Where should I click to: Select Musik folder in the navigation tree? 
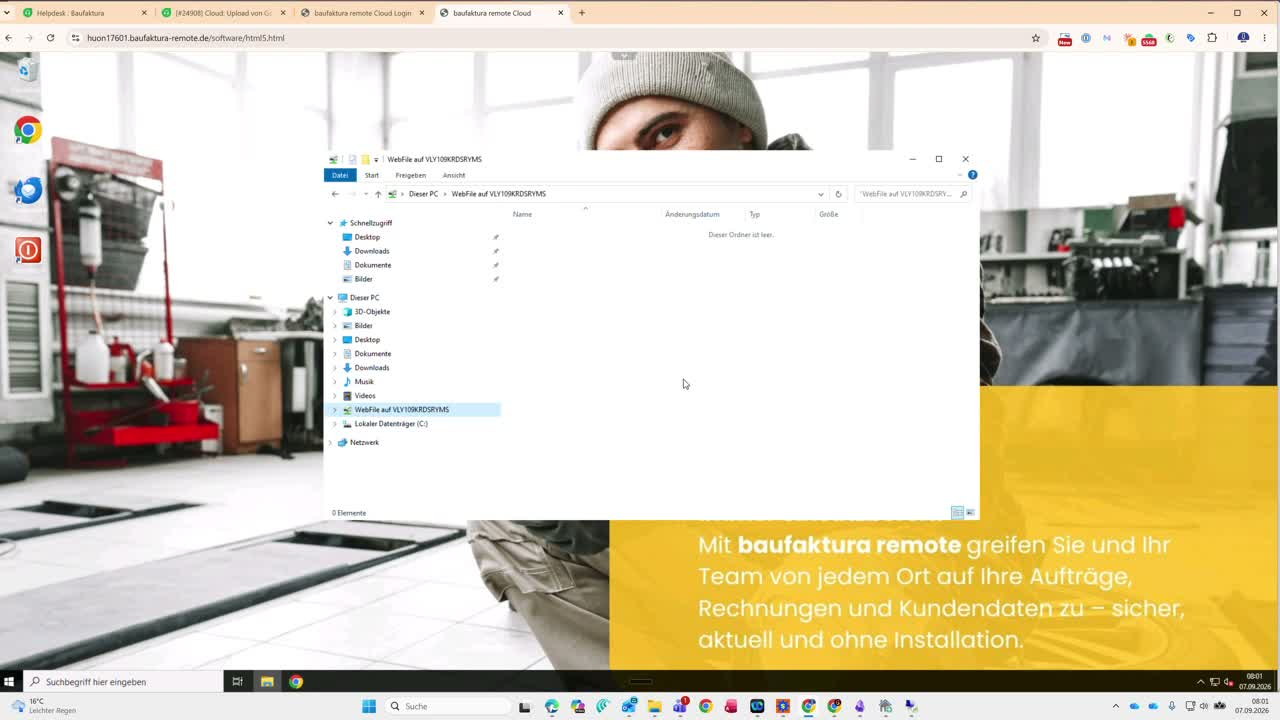click(x=364, y=382)
